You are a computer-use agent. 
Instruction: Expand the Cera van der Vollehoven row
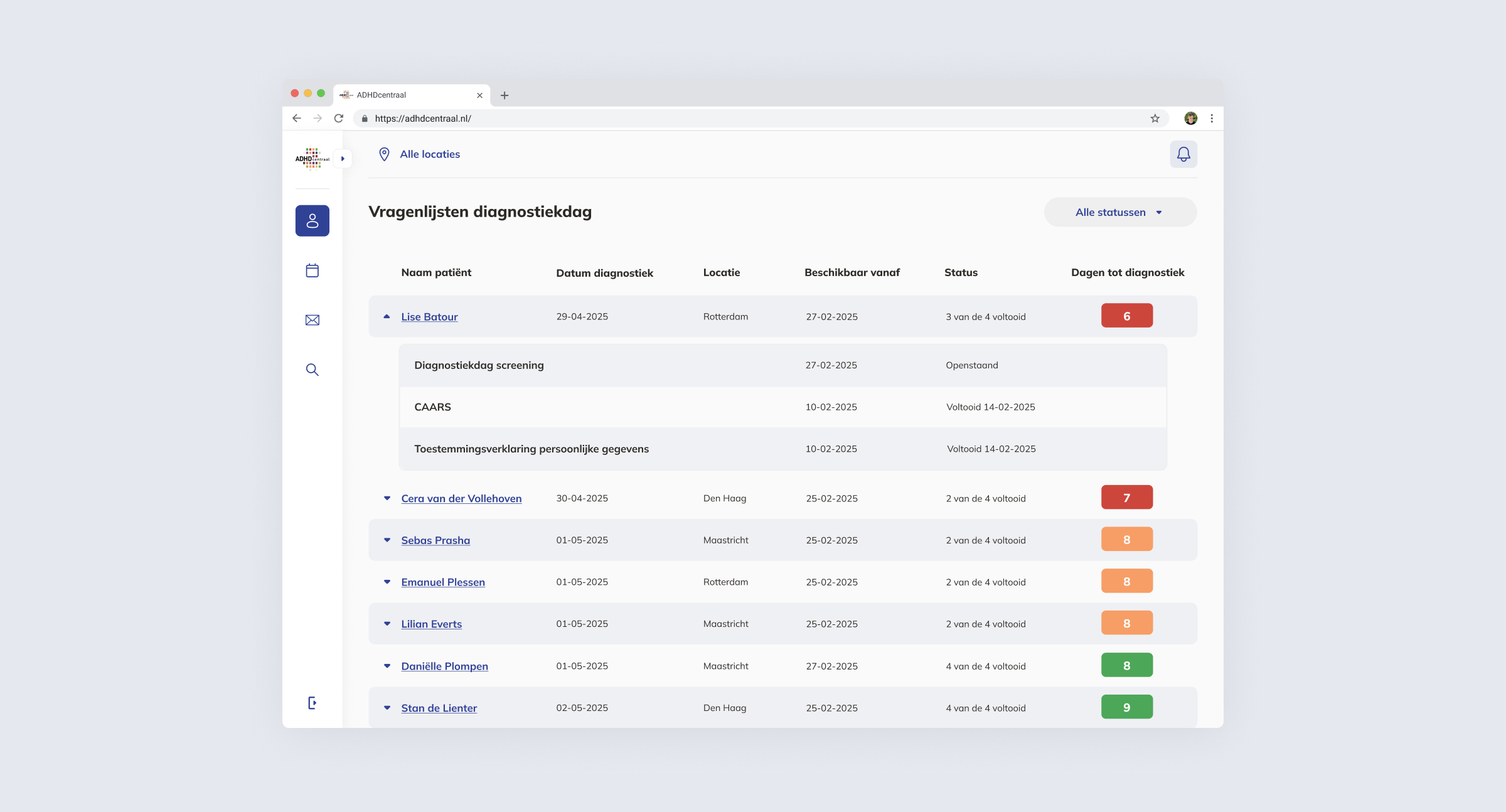click(x=387, y=498)
